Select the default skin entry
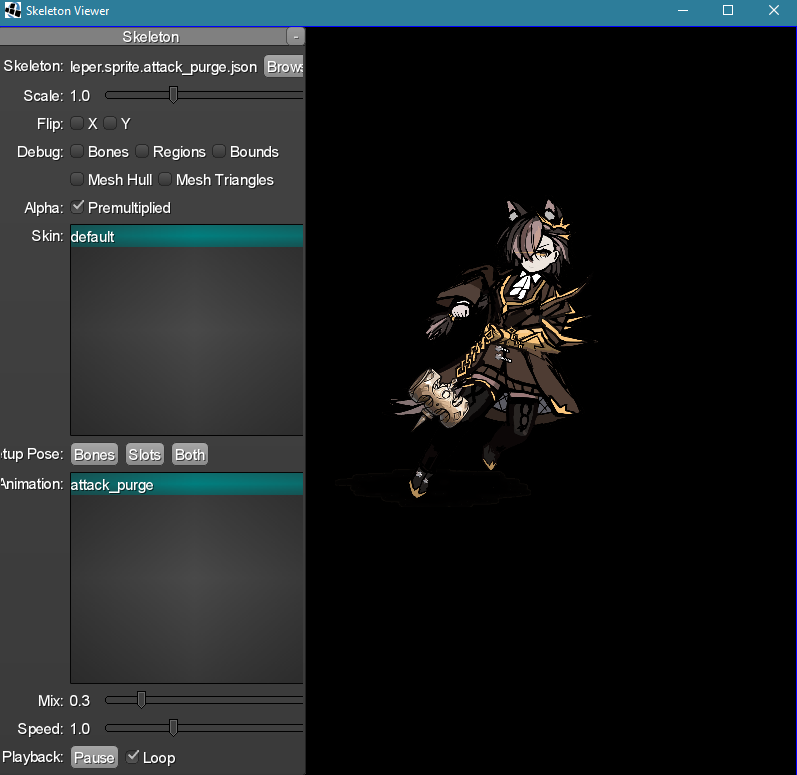This screenshot has height=775, width=797. point(187,236)
